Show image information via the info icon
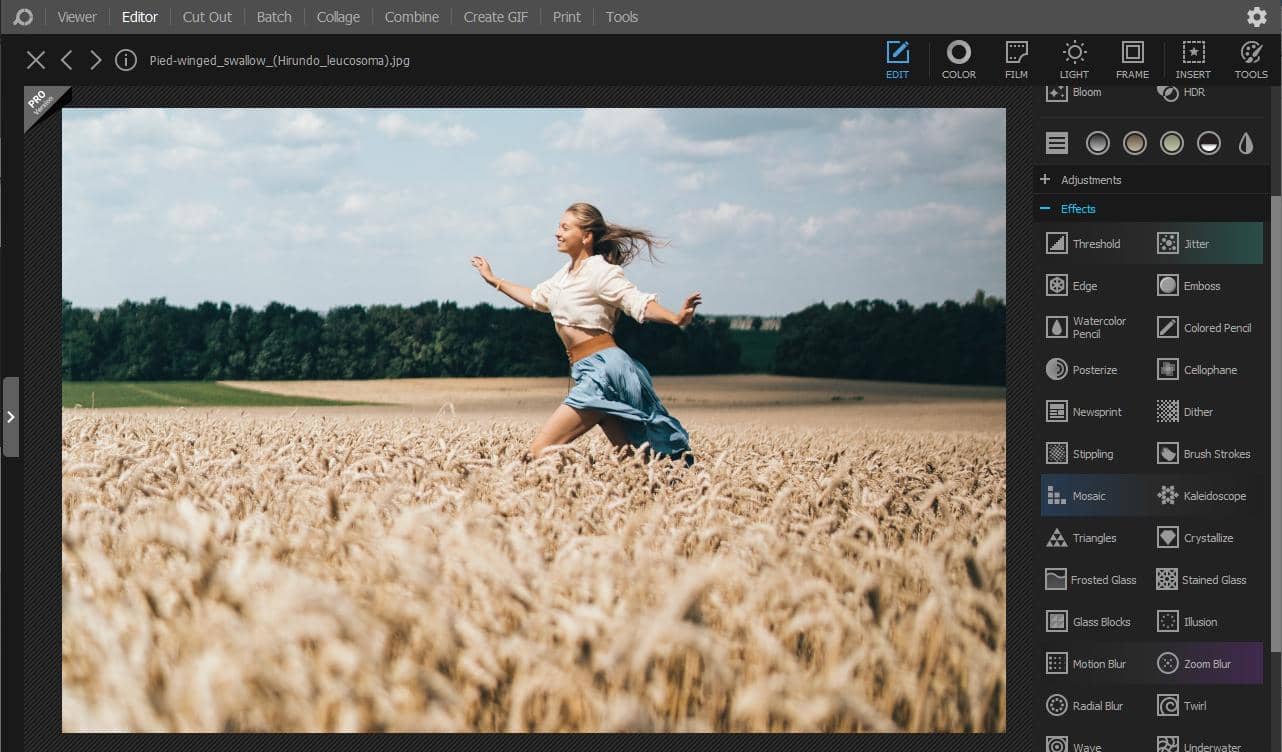 click(x=125, y=60)
